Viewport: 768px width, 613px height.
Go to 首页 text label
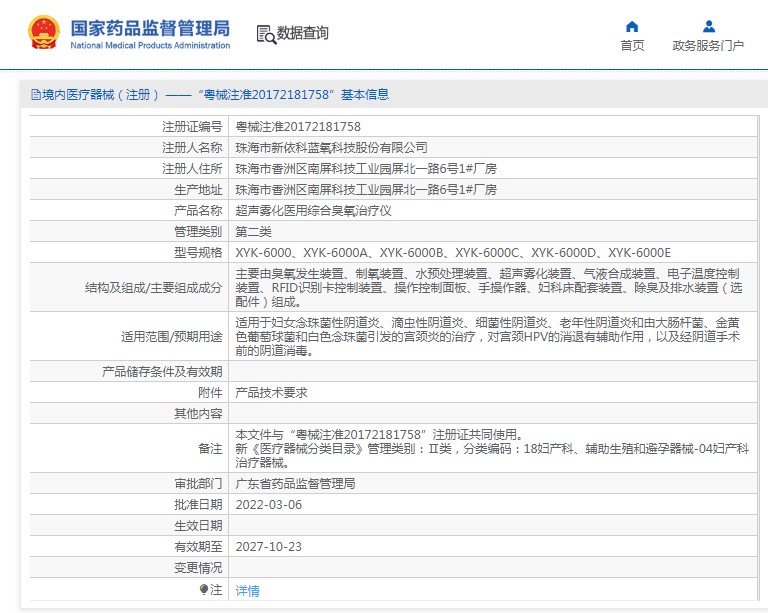[x=632, y=46]
